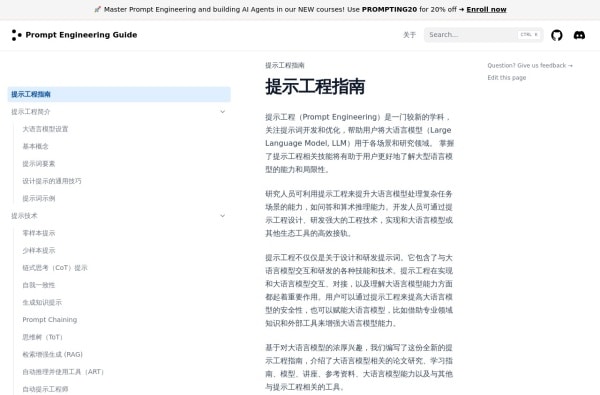This screenshot has width=600, height=395.
Task: Go to 提示词示例 page
Action: [x=39, y=199]
